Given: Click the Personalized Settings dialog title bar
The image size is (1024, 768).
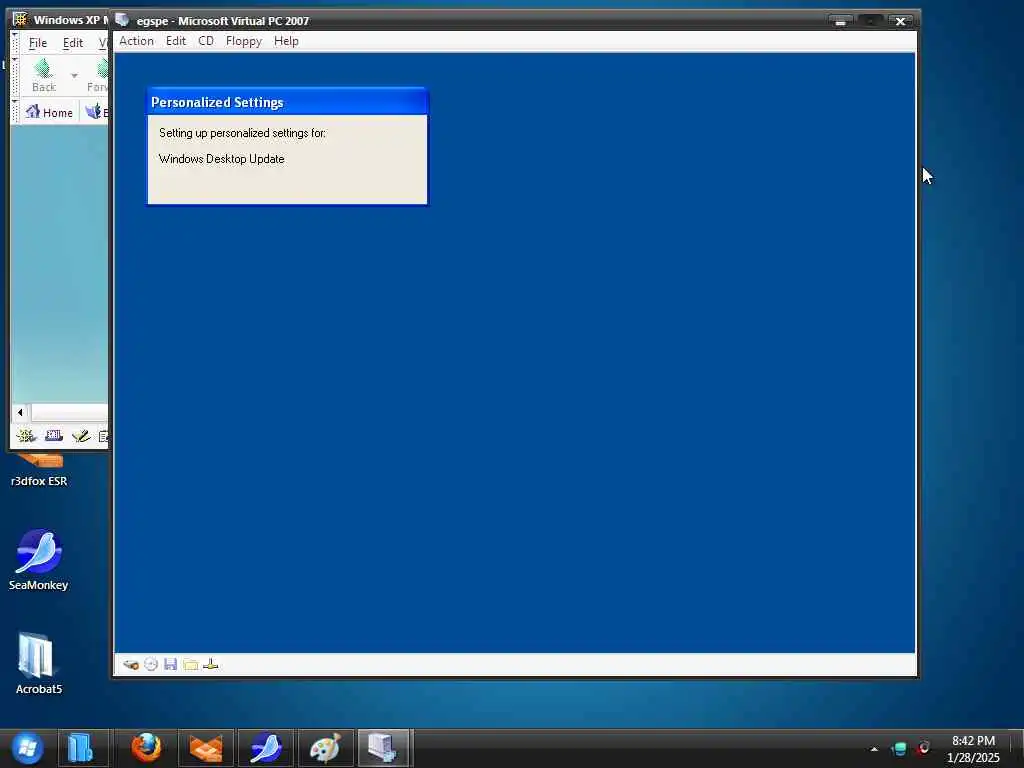Looking at the screenshot, I should click(287, 102).
